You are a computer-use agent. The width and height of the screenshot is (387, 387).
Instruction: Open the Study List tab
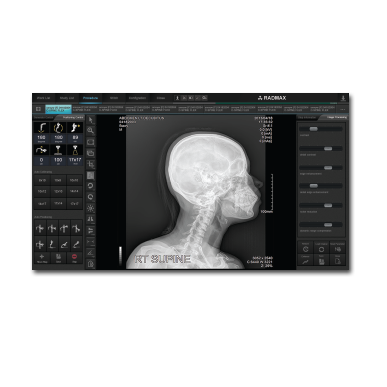click(67, 98)
